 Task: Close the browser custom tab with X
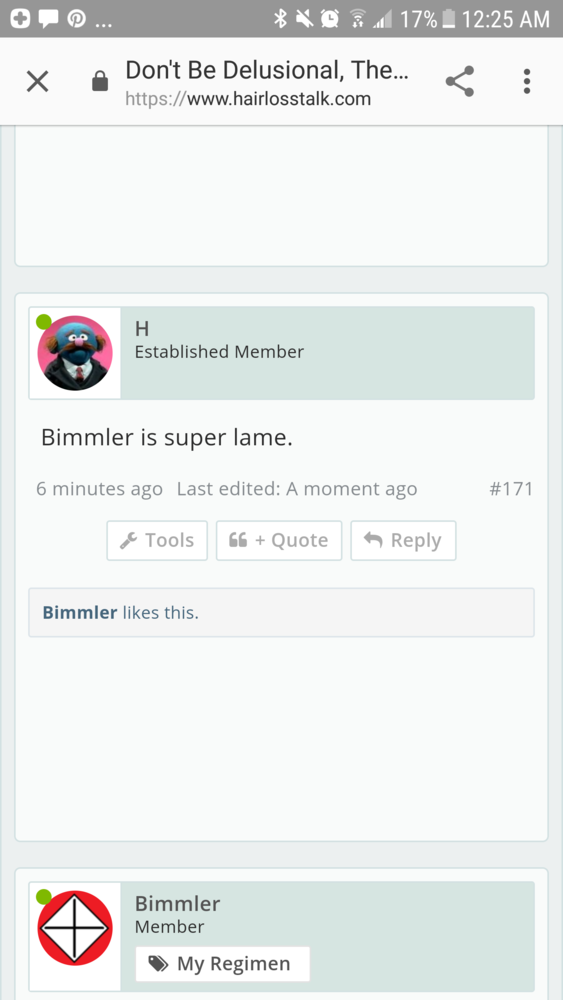38,81
